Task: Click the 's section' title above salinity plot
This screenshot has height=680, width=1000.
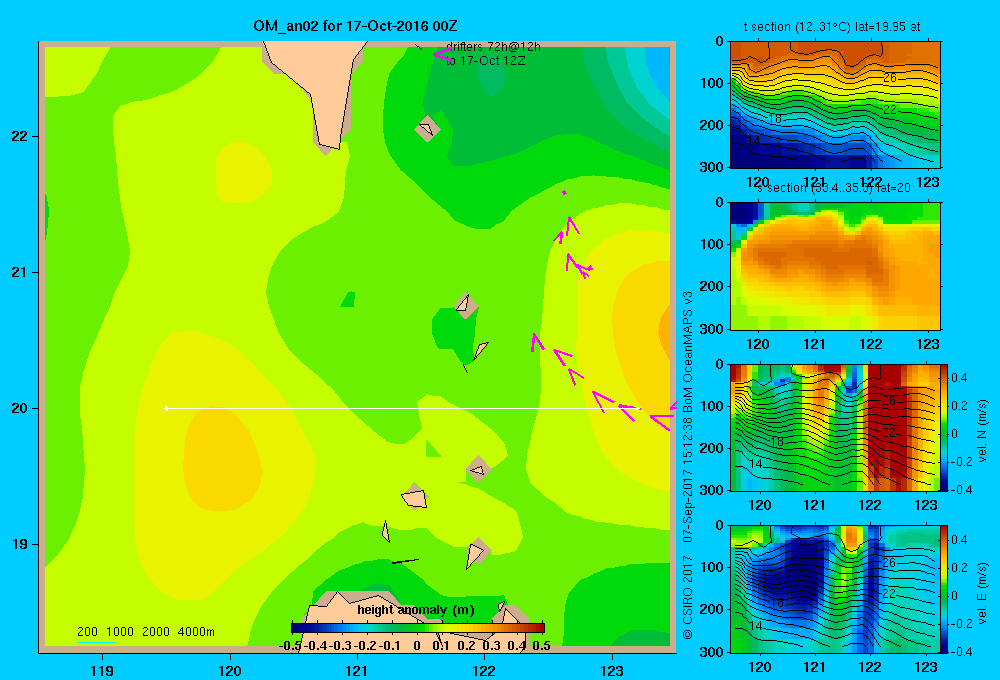Action: tap(833, 188)
